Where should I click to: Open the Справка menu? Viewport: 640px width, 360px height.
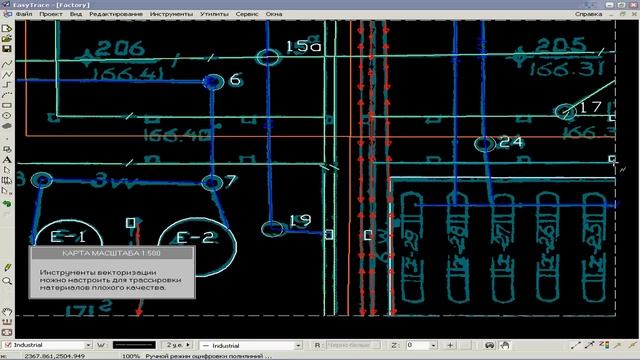point(588,14)
